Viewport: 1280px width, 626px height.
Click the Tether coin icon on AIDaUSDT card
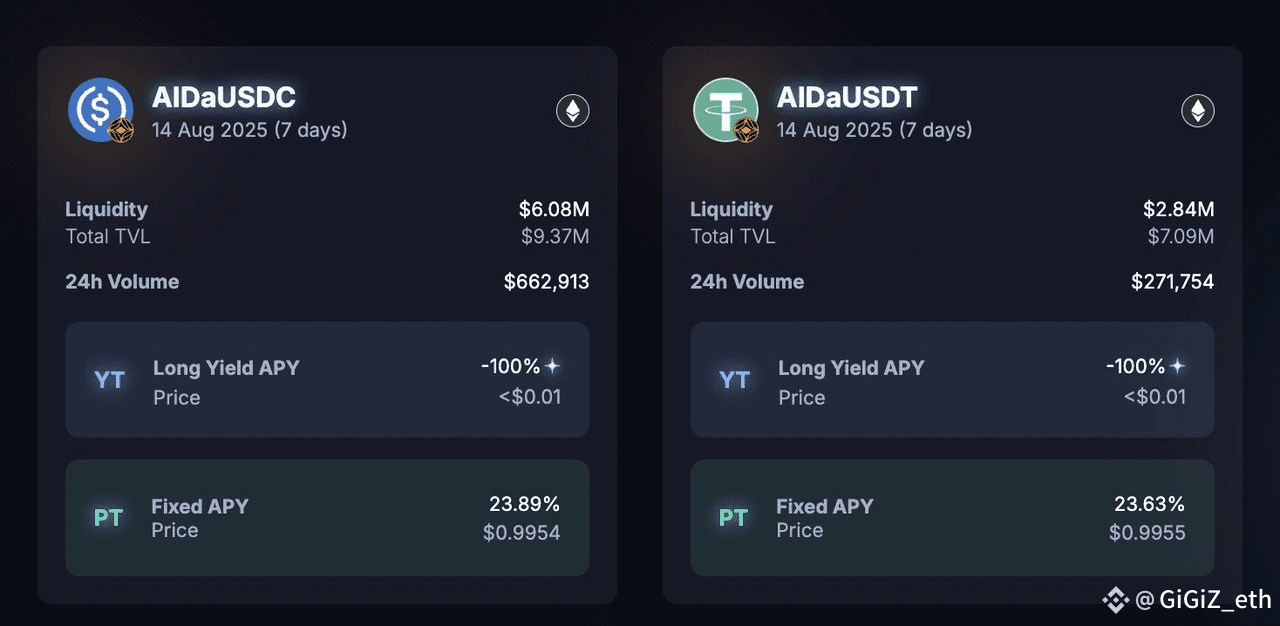(726, 110)
